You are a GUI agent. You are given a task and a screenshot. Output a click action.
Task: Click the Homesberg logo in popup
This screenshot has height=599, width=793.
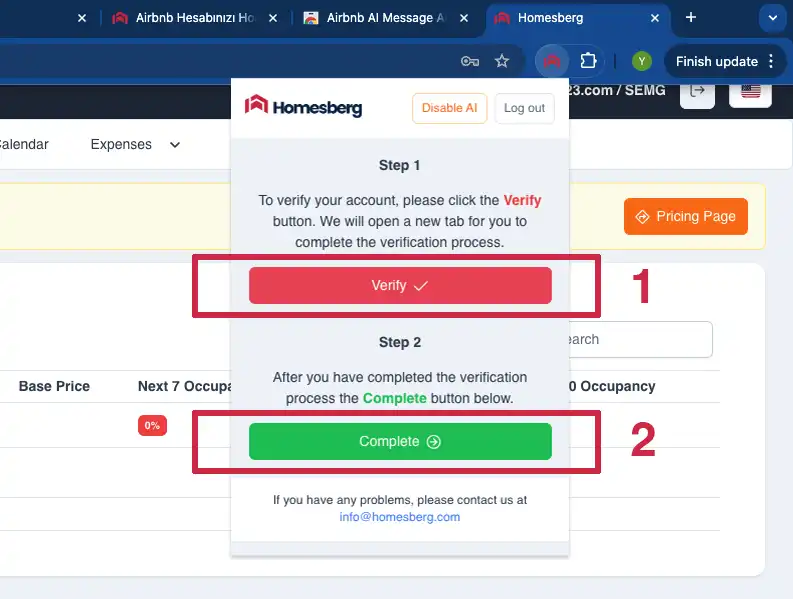(304, 108)
